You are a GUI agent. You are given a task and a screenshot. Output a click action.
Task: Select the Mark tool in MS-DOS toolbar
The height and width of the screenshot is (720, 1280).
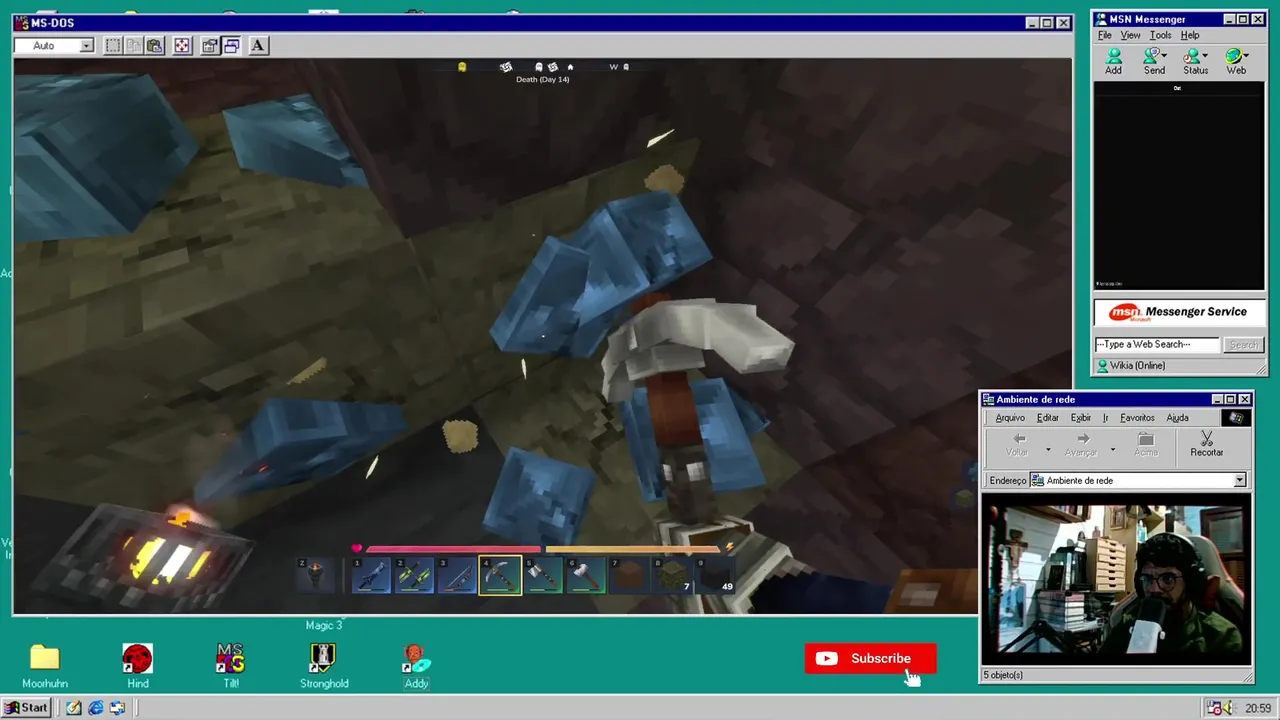coord(113,45)
